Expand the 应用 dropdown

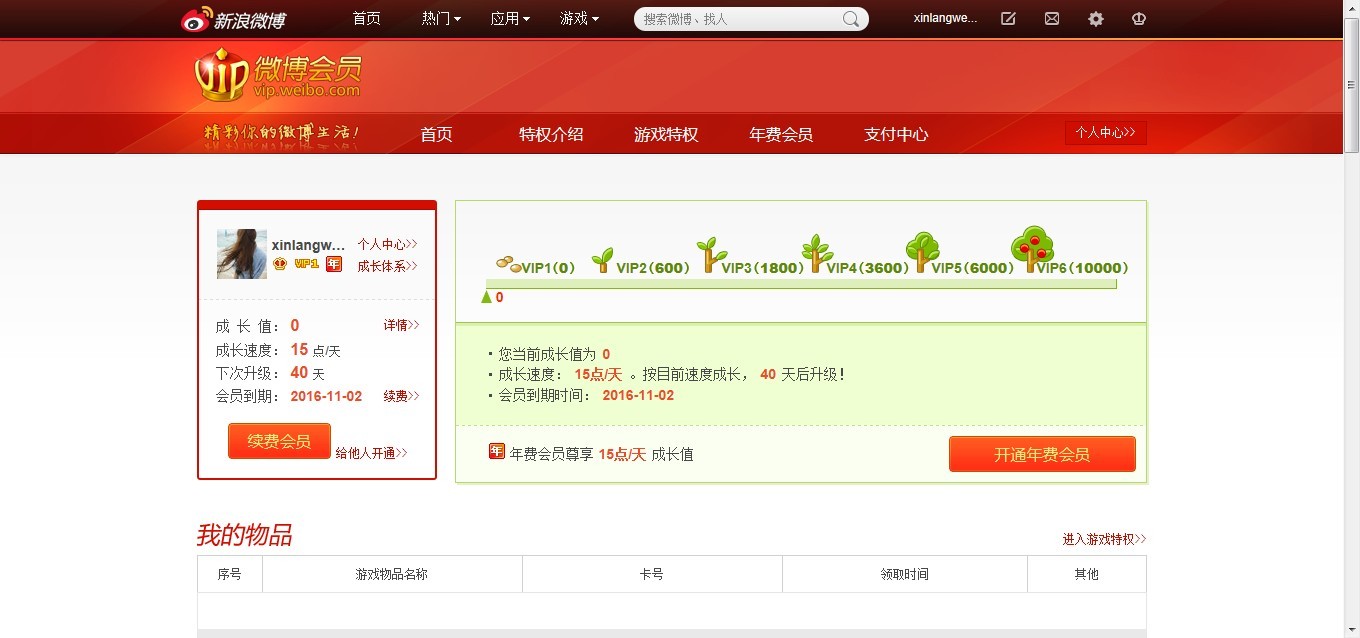[x=510, y=19]
